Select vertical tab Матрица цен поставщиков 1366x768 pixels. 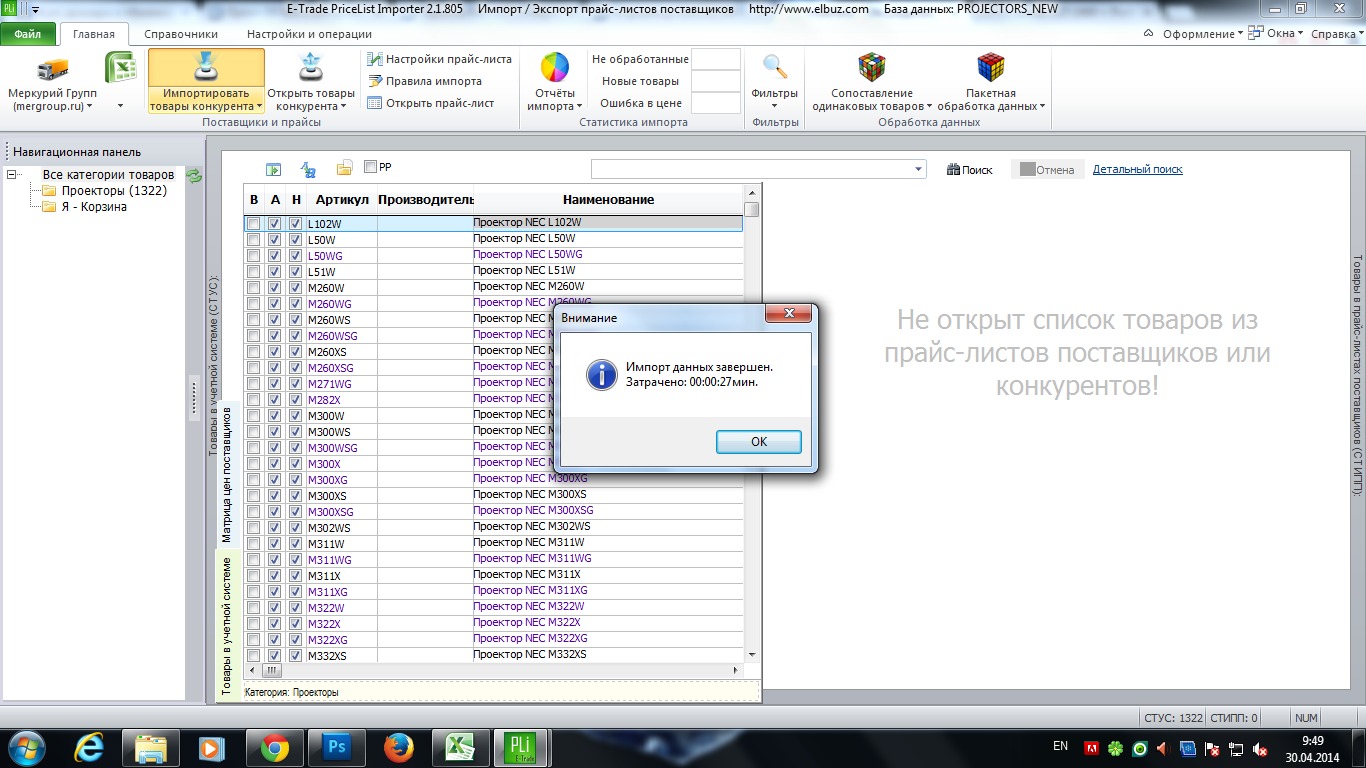(x=226, y=473)
